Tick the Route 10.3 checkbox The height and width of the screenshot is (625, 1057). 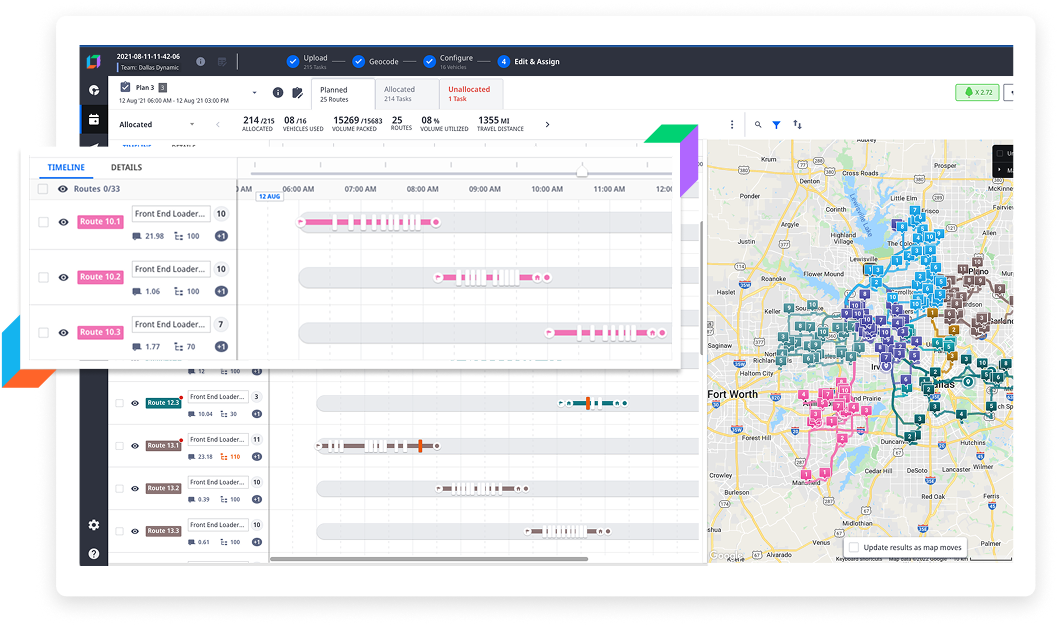(x=43, y=332)
